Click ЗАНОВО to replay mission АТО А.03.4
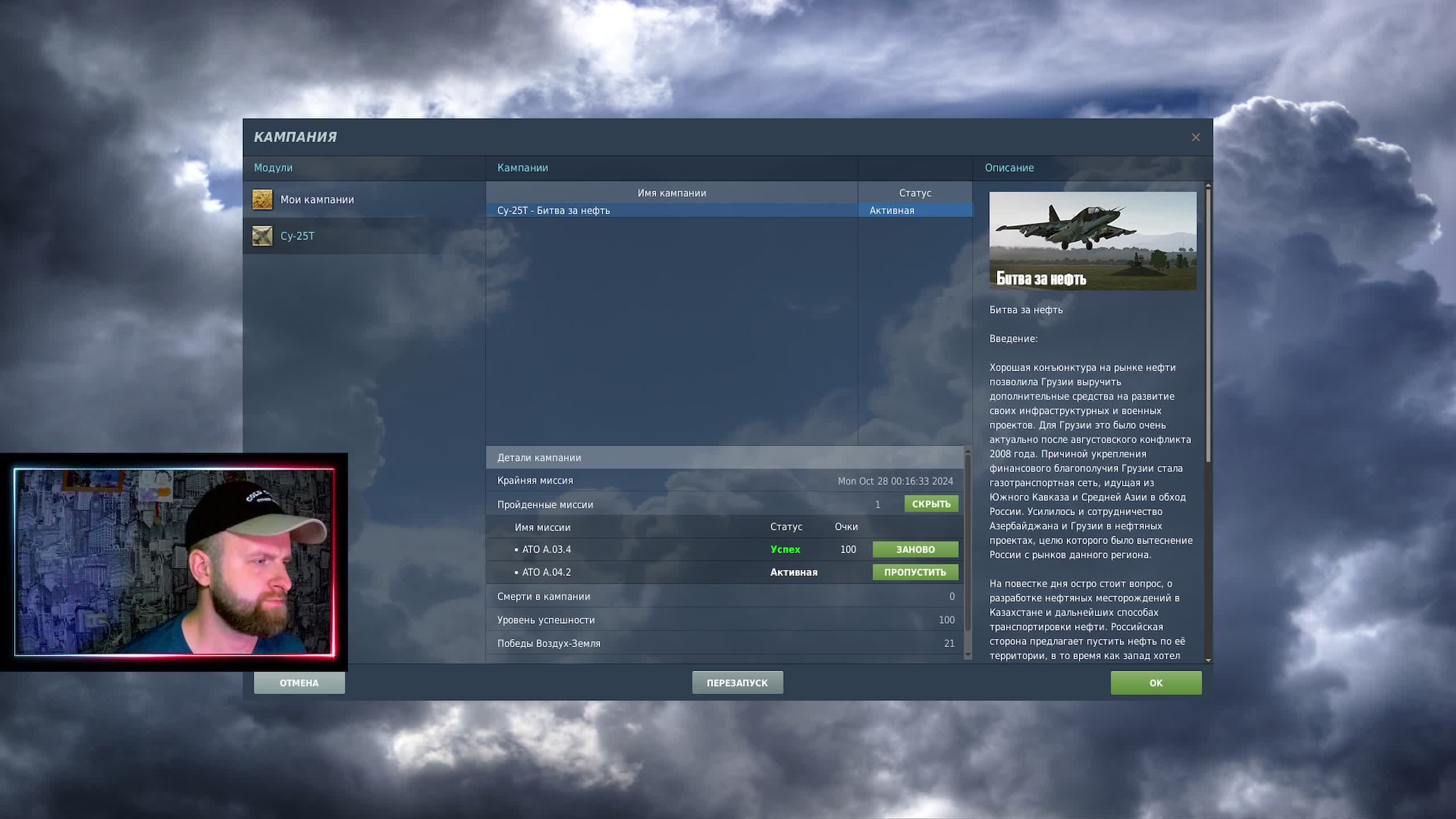The width and height of the screenshot is (1456, 819). 915,549
